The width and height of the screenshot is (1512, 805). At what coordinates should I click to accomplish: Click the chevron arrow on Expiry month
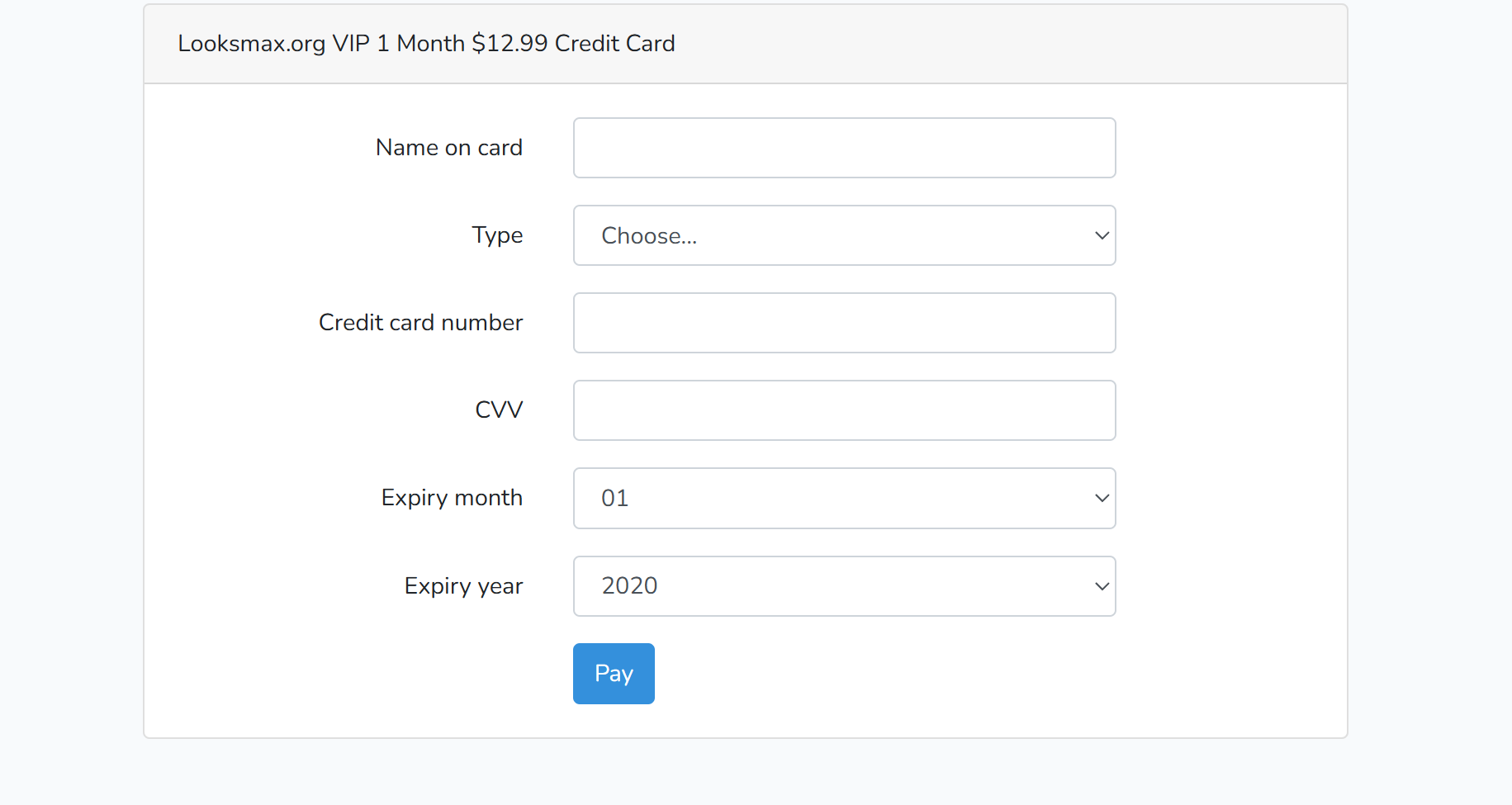click(x=1102, y=498)
